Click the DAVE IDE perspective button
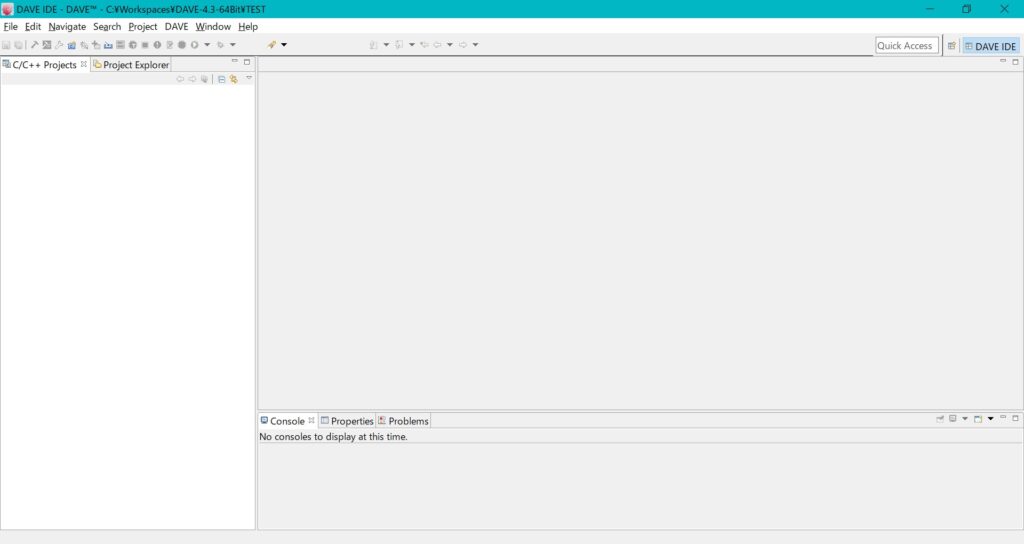The image size is (1024, 544). tap(990, 46)
